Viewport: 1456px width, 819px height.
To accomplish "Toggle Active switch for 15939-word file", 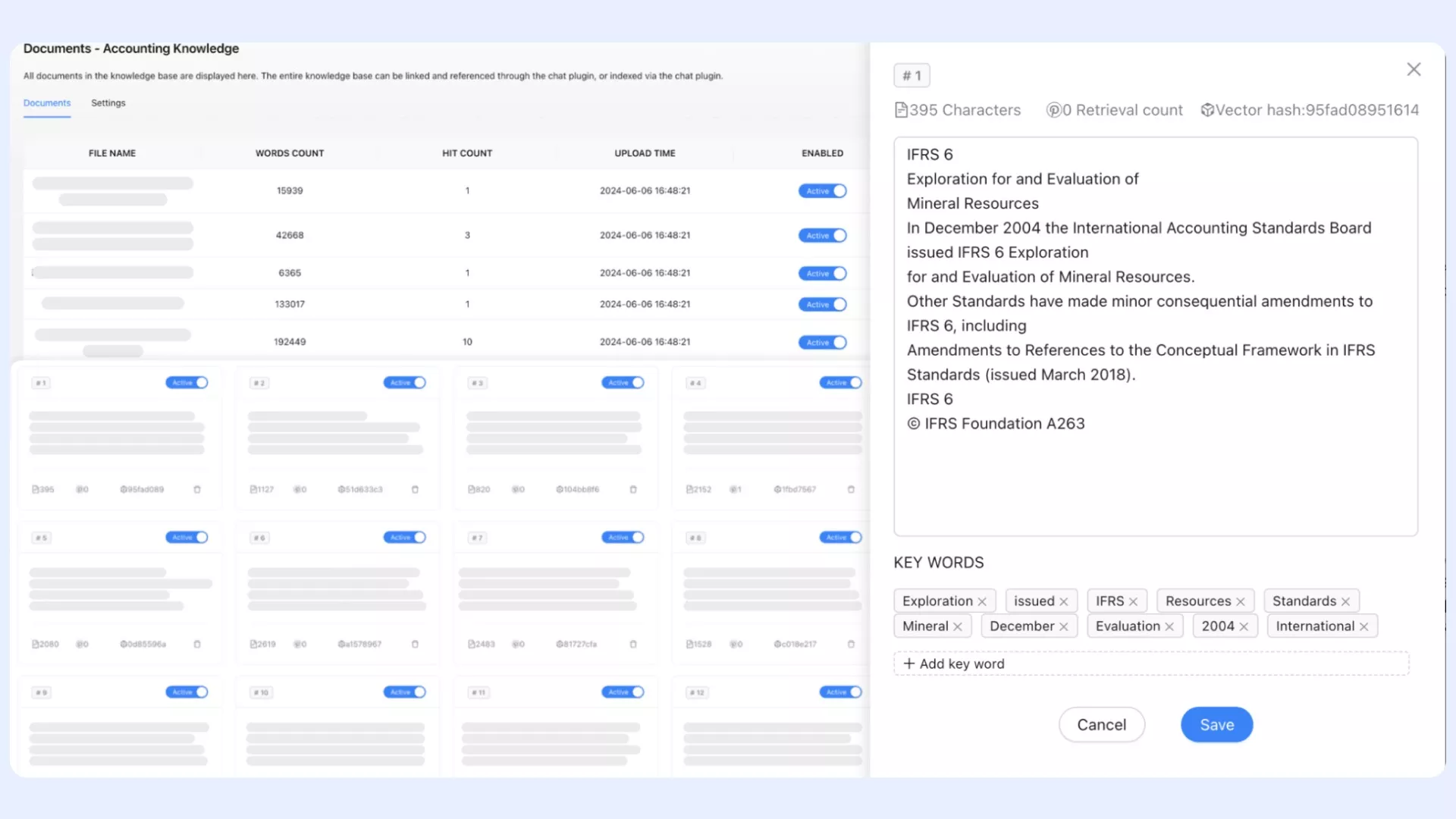I will 822,191.
